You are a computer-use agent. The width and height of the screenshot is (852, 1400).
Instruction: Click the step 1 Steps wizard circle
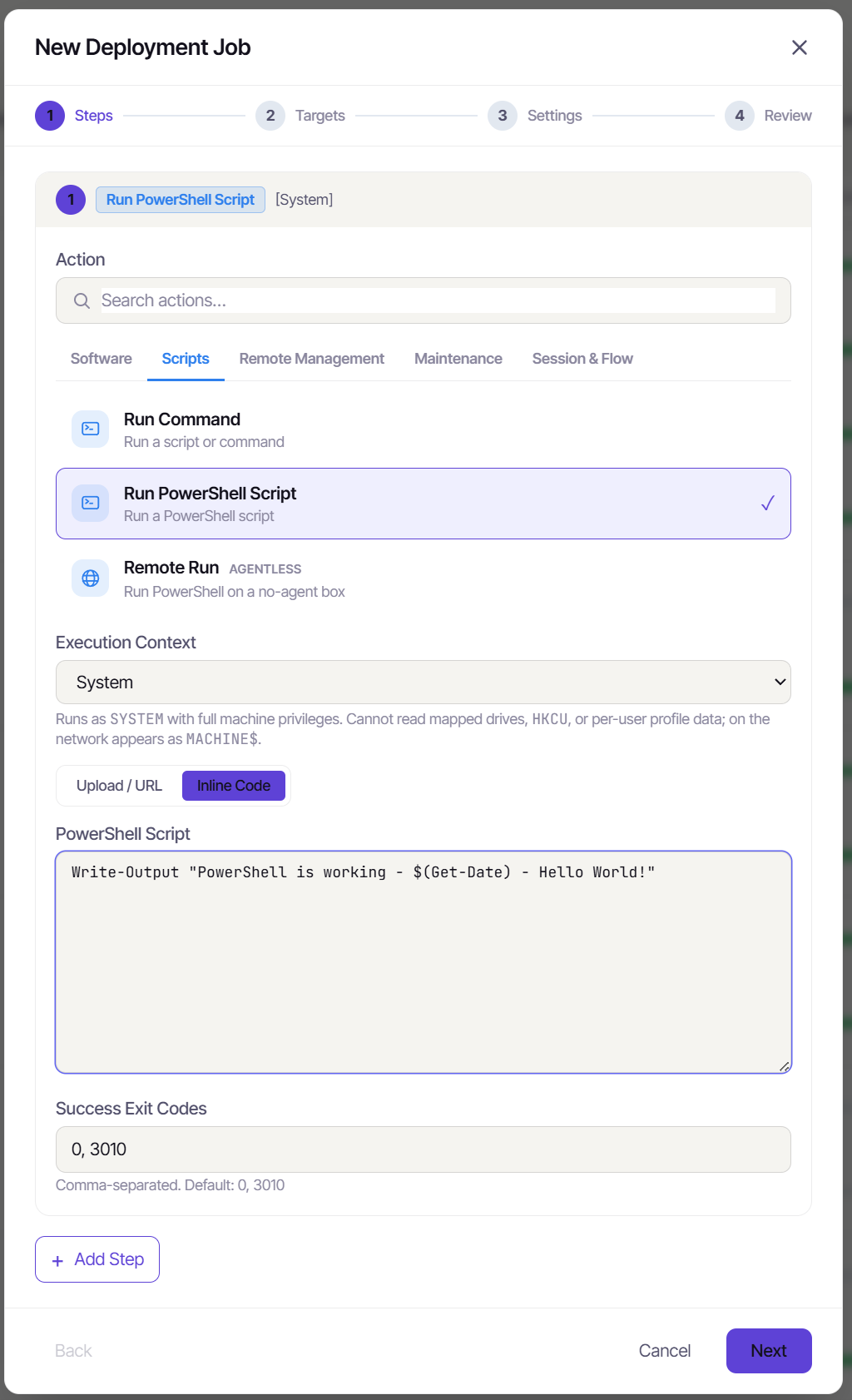coord(50,116)
